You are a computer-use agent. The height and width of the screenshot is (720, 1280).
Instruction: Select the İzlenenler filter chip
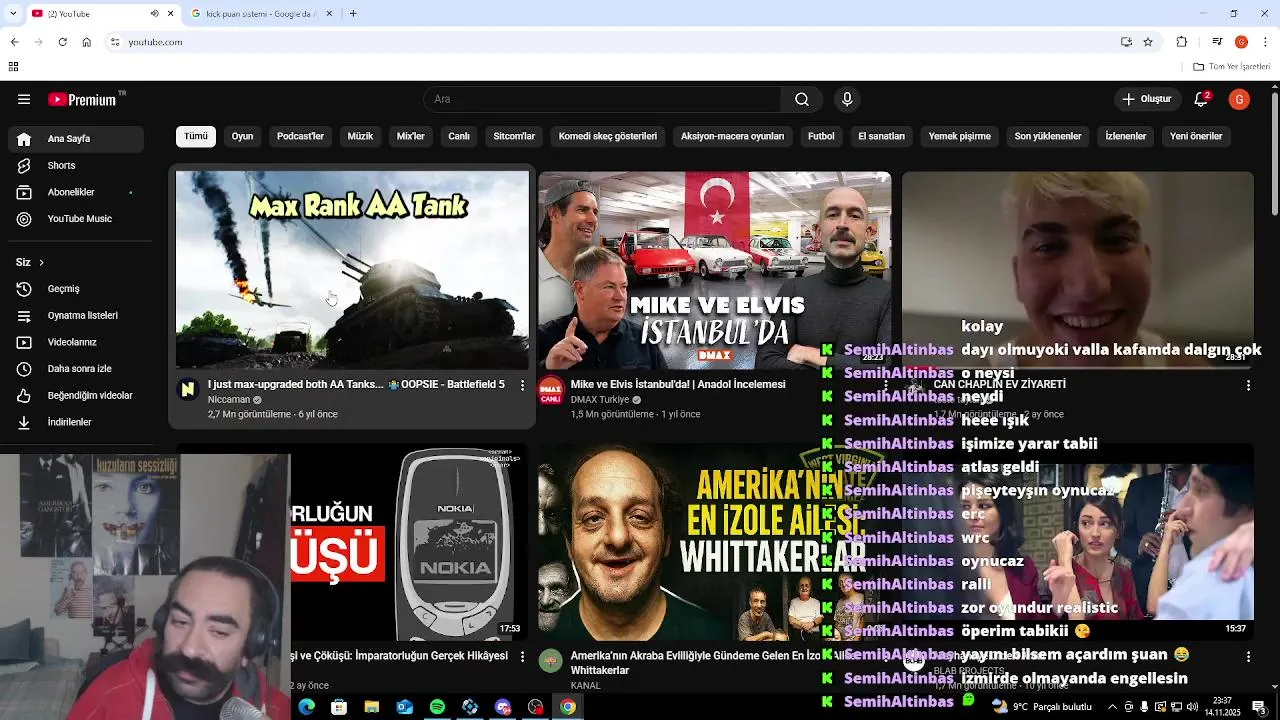pyautogui.click(x=1126, y=136)
